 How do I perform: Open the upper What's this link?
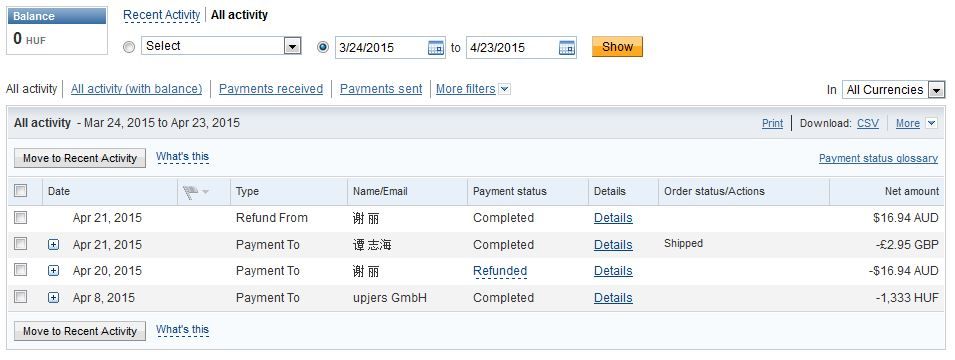(183, 157)
